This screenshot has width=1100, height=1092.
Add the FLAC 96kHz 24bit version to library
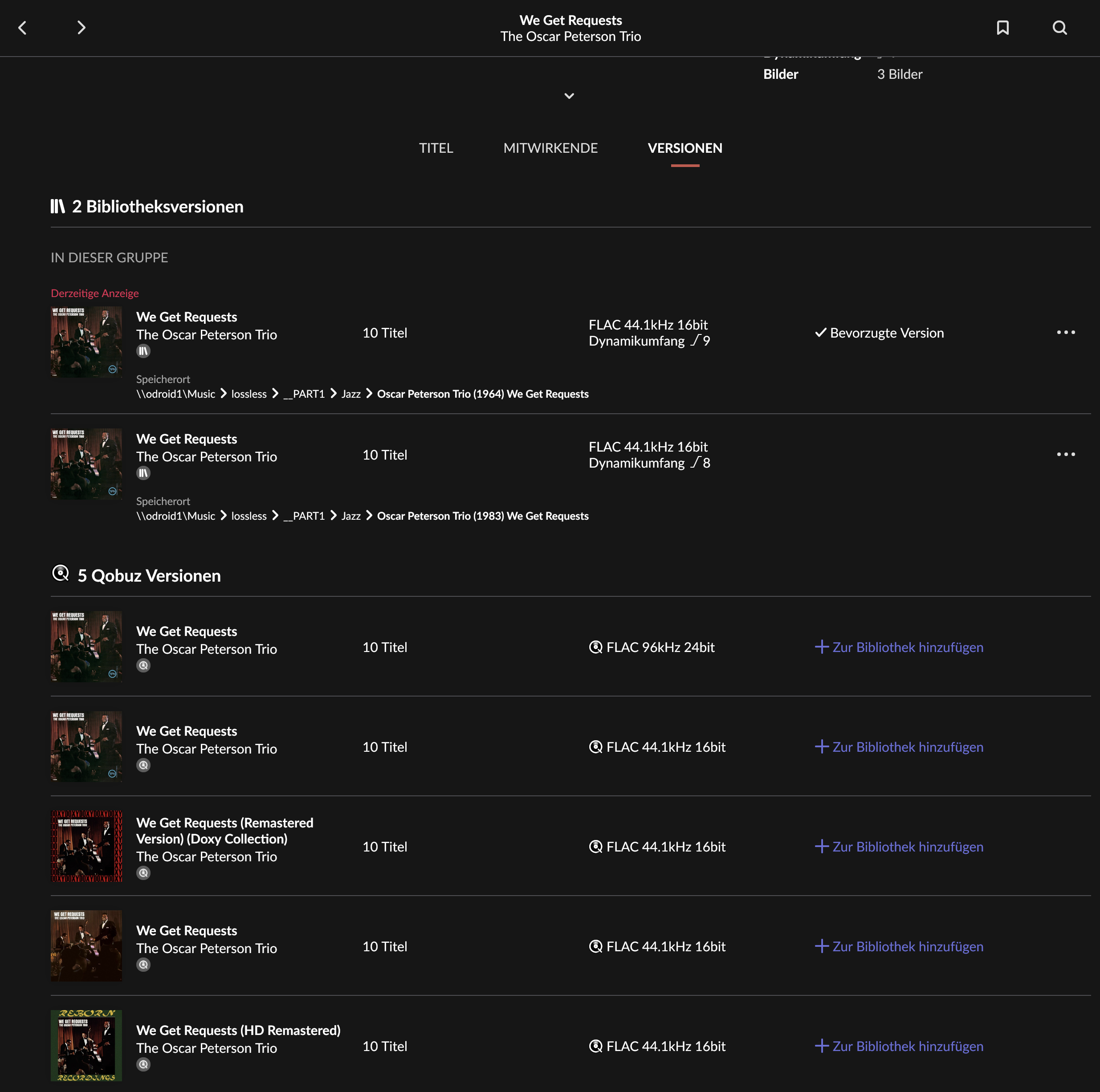pyautogui.click(x=899, y=647)
